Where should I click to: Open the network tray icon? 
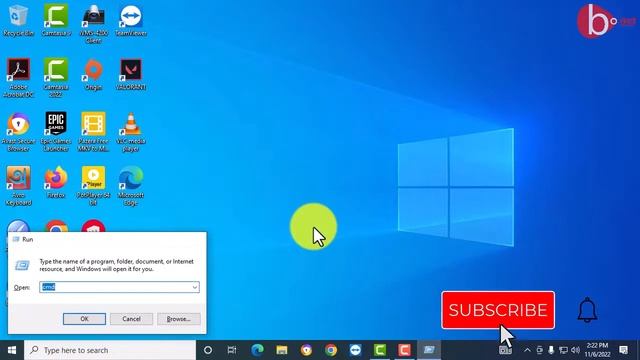click(563, 350)
